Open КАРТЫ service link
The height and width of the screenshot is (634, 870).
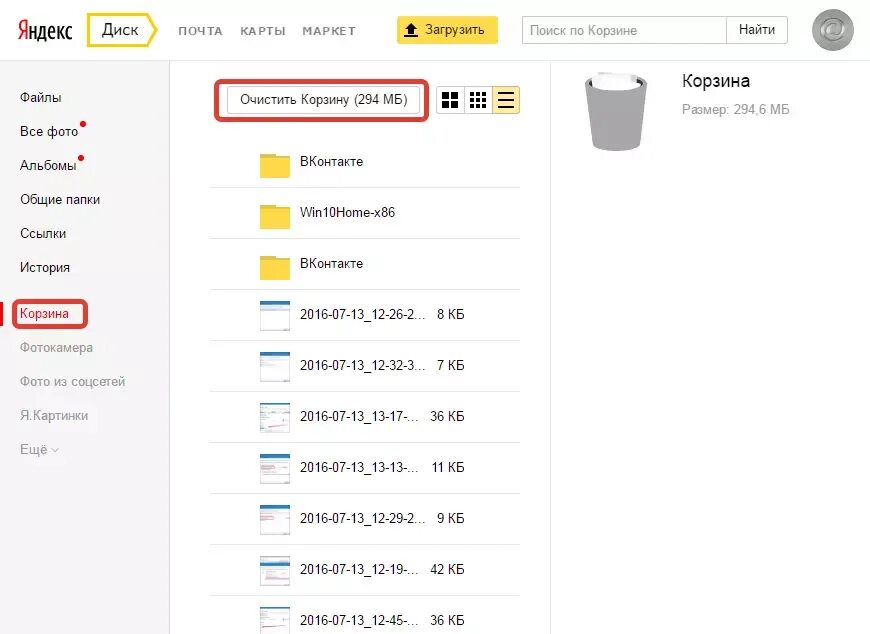[263, 31]
